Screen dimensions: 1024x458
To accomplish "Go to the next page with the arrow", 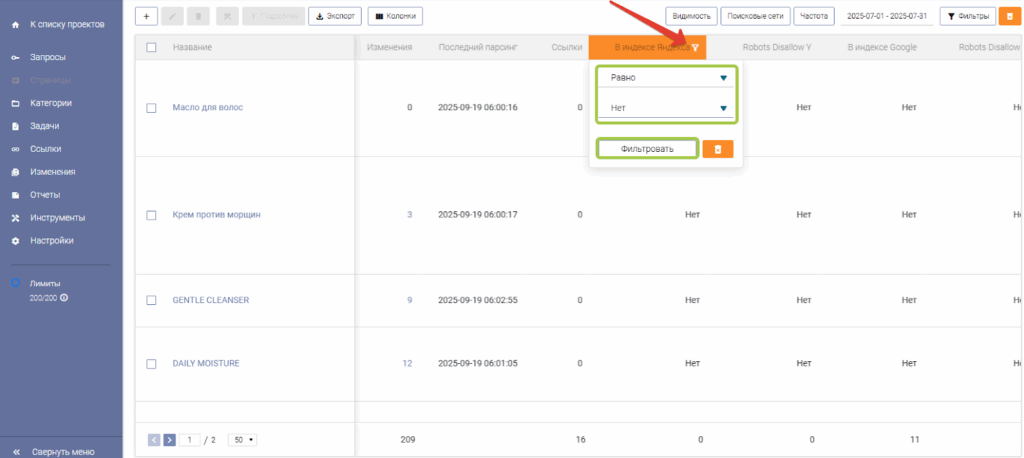I will [x=169, y=439].
